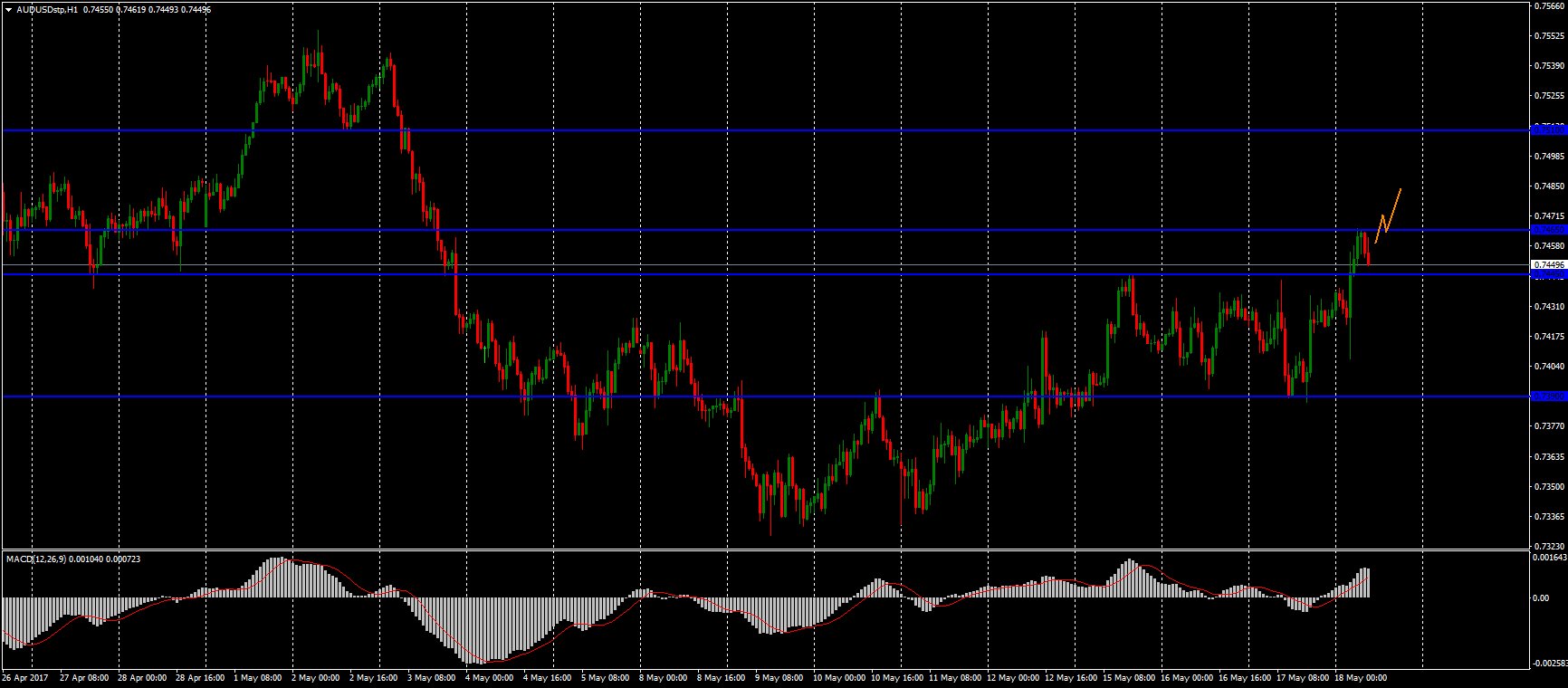Click the 10 May 00:00 time label

(x=838, y=678)
